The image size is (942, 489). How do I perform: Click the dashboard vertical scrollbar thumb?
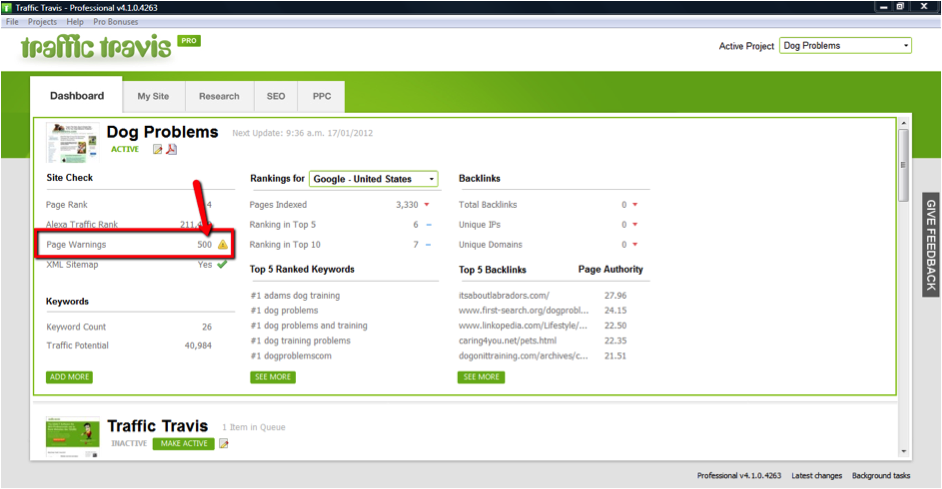tap(903, 165)
